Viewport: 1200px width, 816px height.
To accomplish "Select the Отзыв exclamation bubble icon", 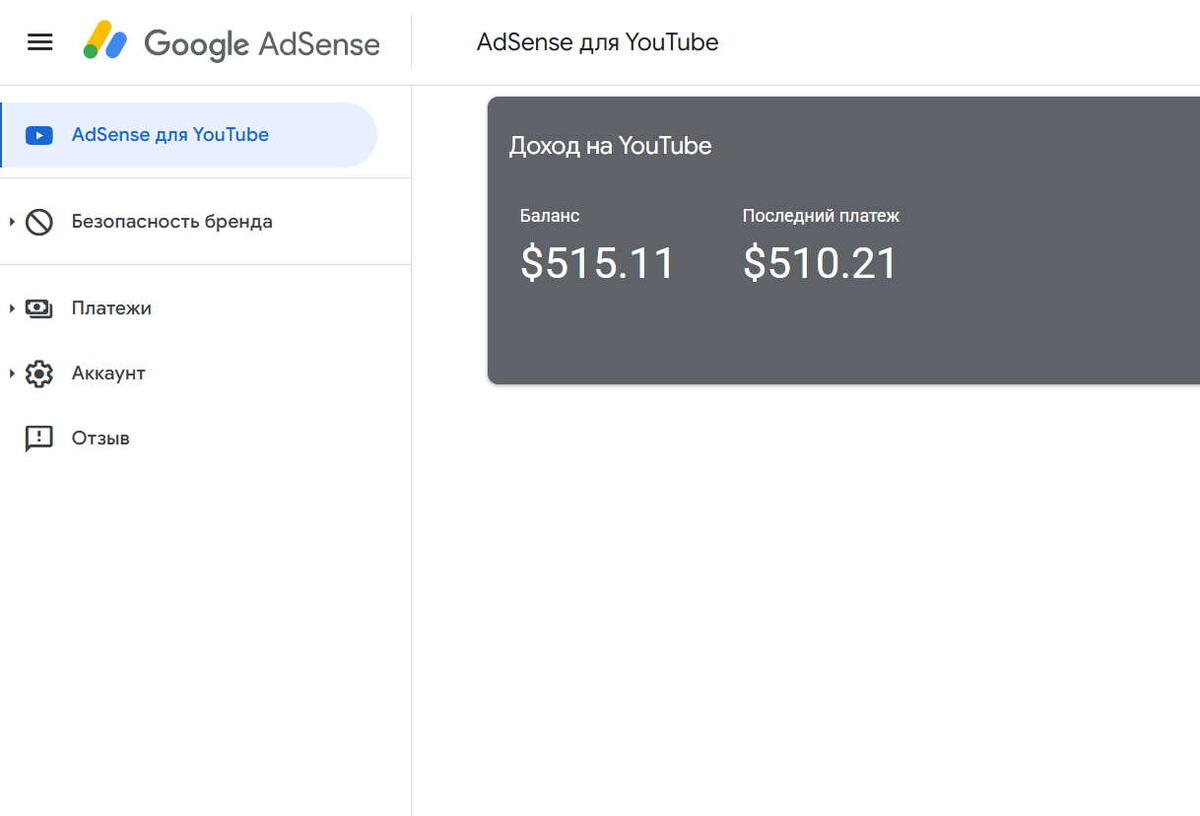I will click(38, 438).
